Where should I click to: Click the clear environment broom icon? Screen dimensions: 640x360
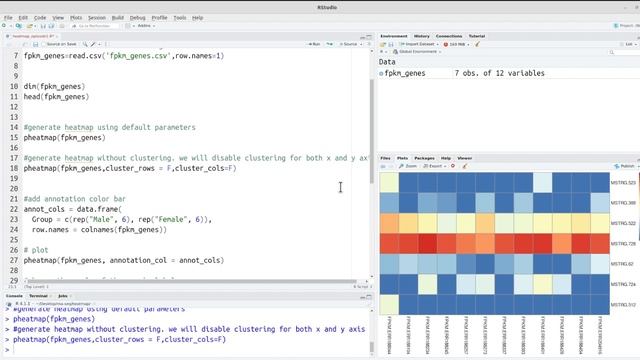[477, 44]
